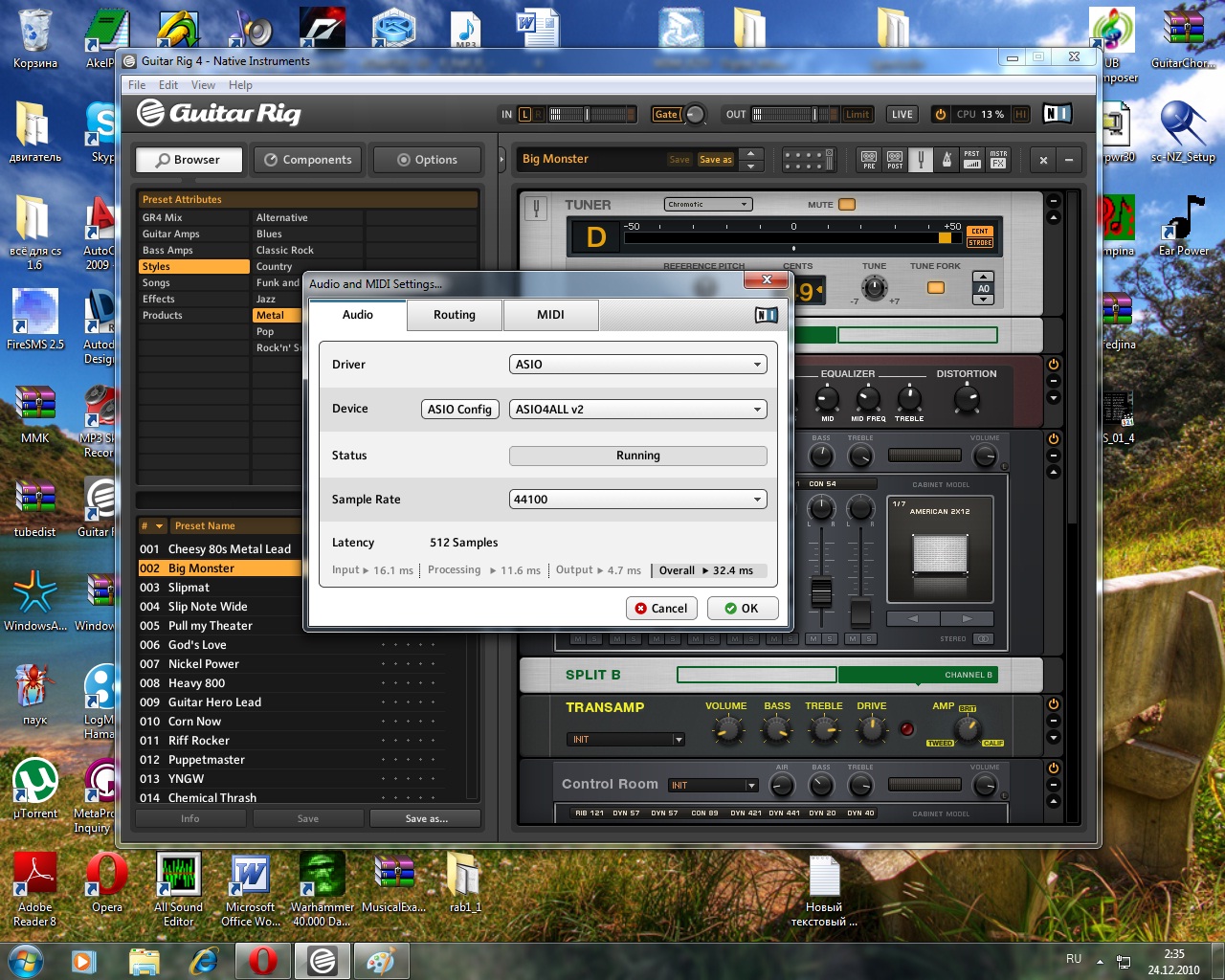Open the Device ASIO4ALL v2 dropdown

click(638, 410)
